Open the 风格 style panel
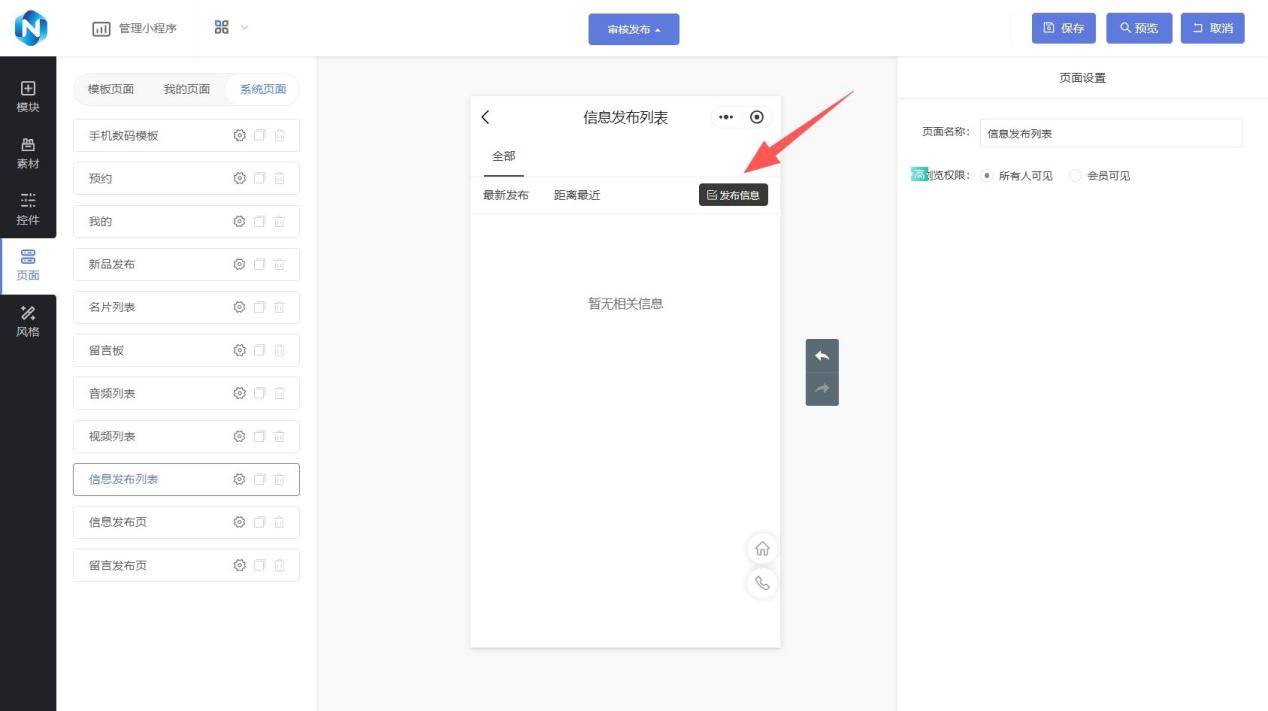This screenshot has height=711, width=1268. (x=28, y=321)
